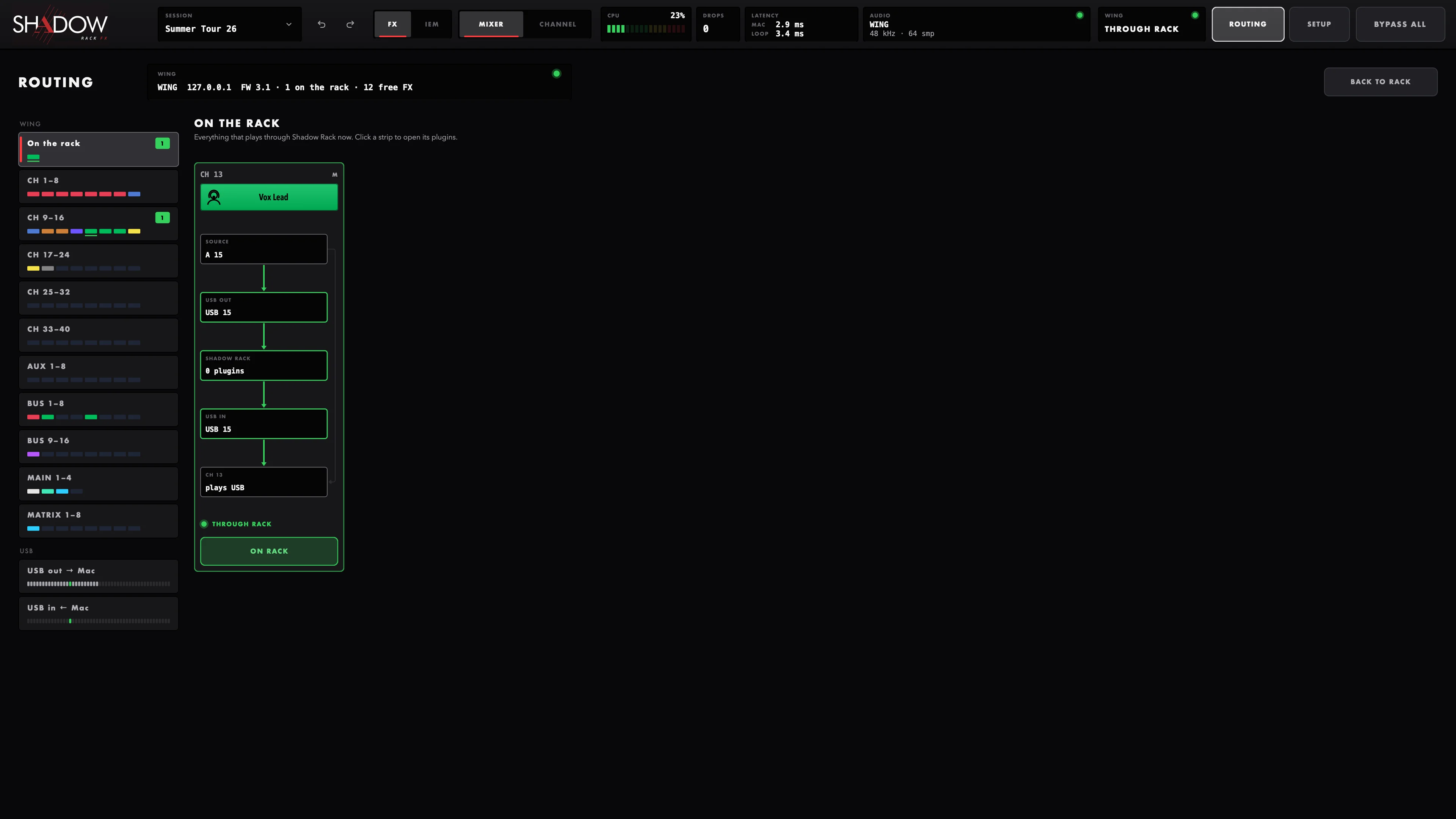The height and width of the screenshot is (819, 1456).
Task: Toggle the On Rack button for CH 13
Action: click(269, 551)
